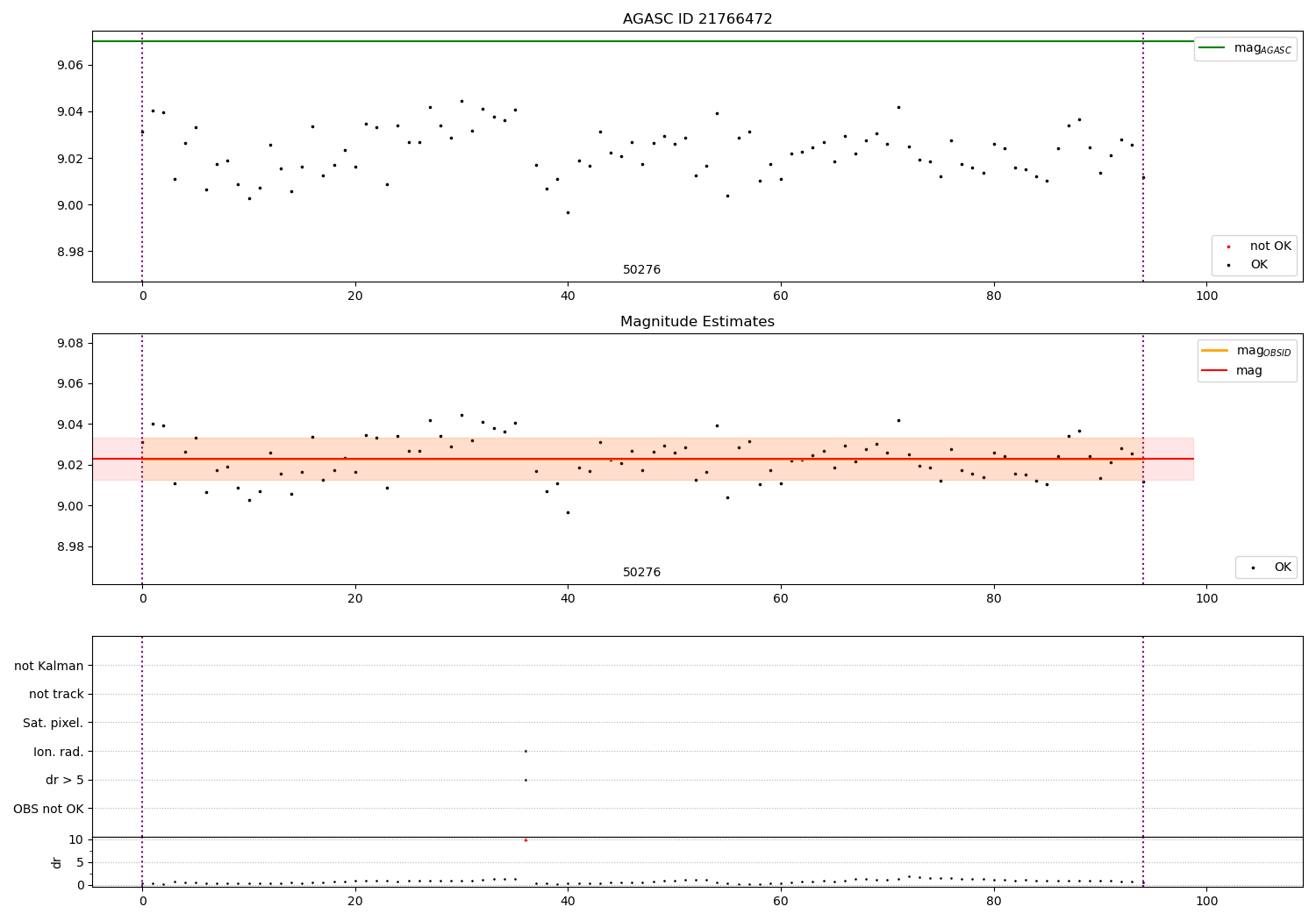Click the '50276' label in the top plot
1316x921 pixels.
[x=642, y=269]
